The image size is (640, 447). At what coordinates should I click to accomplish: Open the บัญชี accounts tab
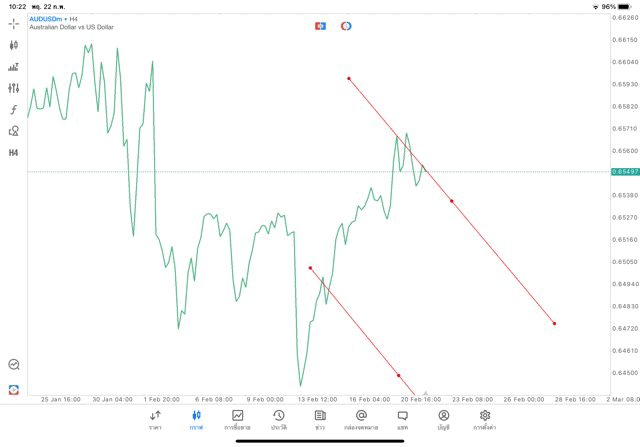(443, 420)
